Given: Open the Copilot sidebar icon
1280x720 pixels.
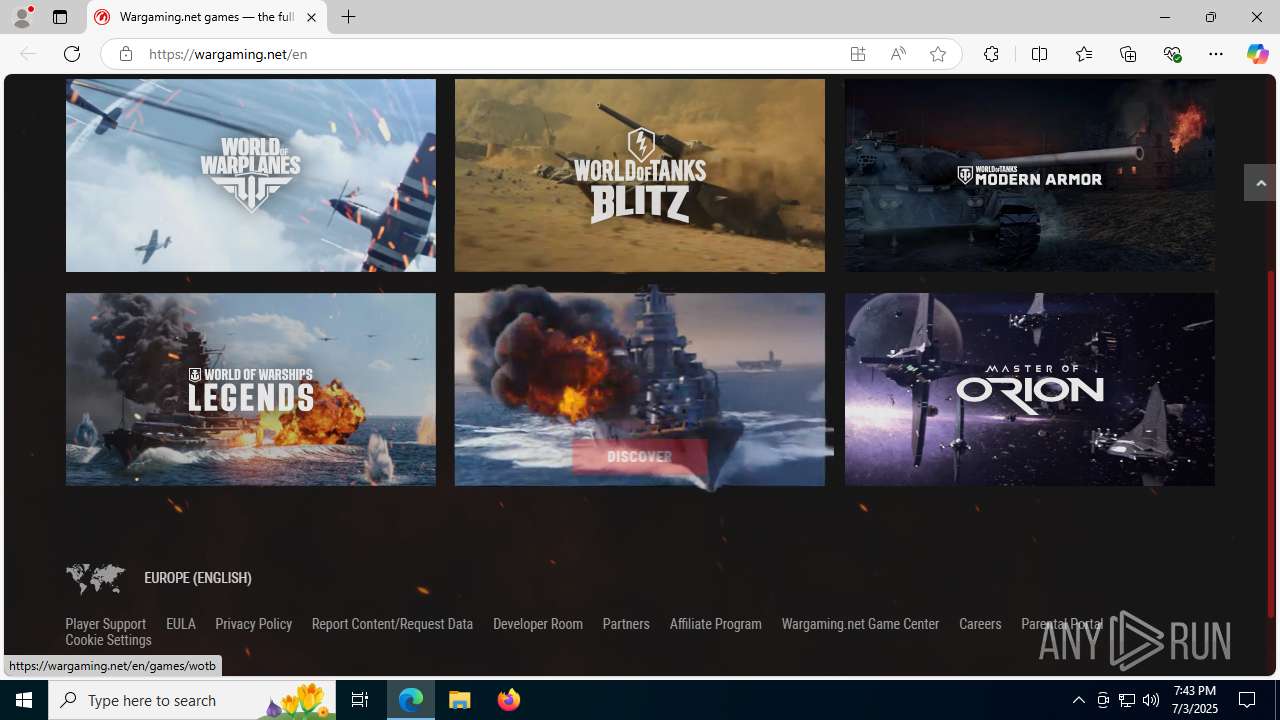Looking at the screenshot, I should click(x=1257, y=54).
